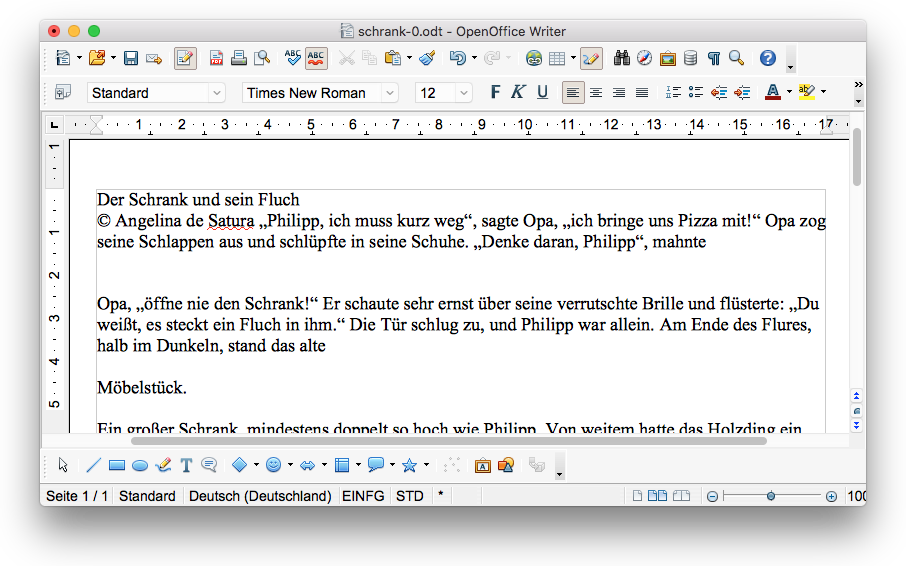Select Align Right paragraph button
Screen dimensions: 906x566
coord(619,92)
